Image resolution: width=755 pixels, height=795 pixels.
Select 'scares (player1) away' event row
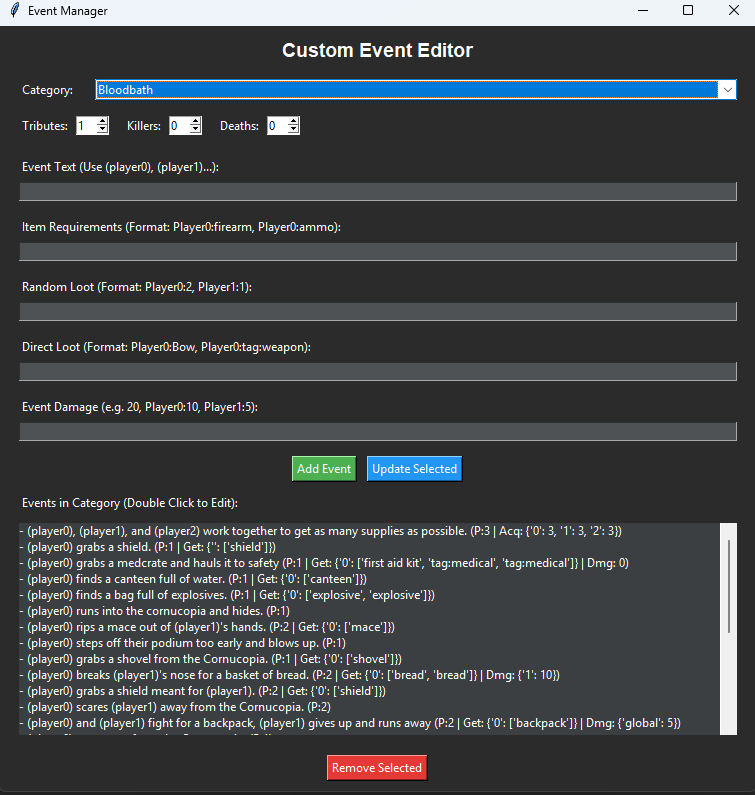[369, 707]
